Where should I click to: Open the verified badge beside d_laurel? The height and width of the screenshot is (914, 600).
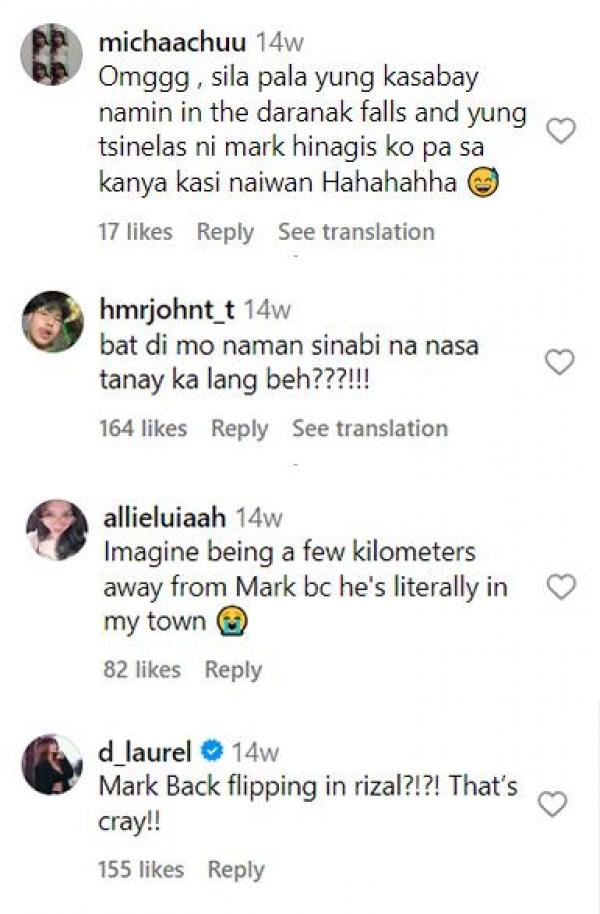(212, 750)
